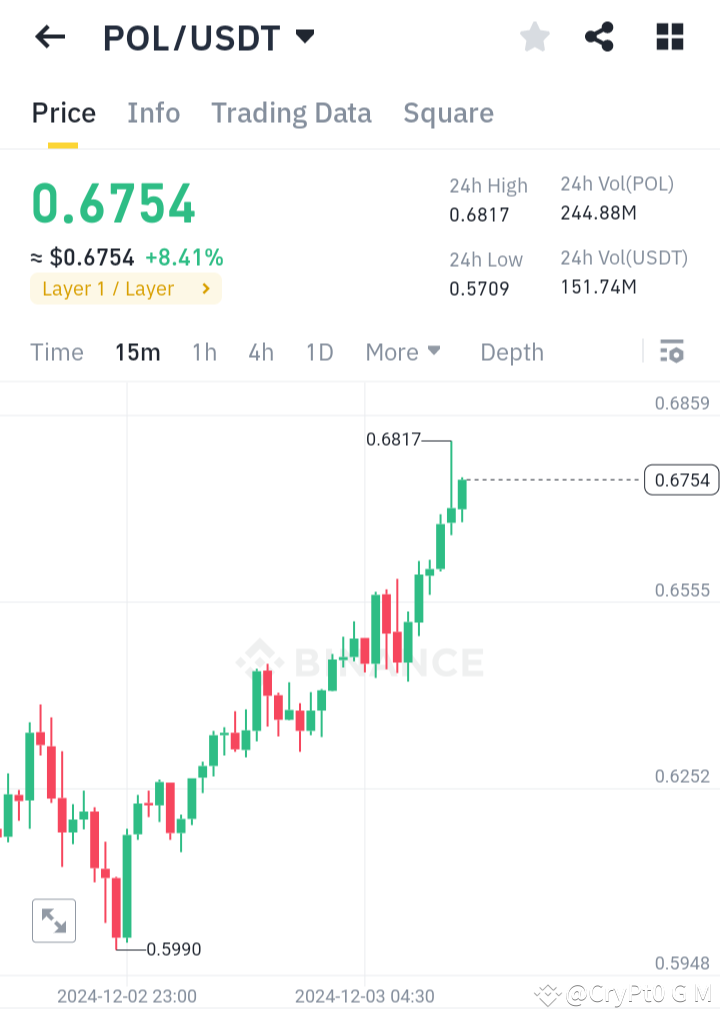Tap the CryPt0 G M watermark diamond icon
Viewport: 720px width, 1016px height.
(x=548, y=995)
